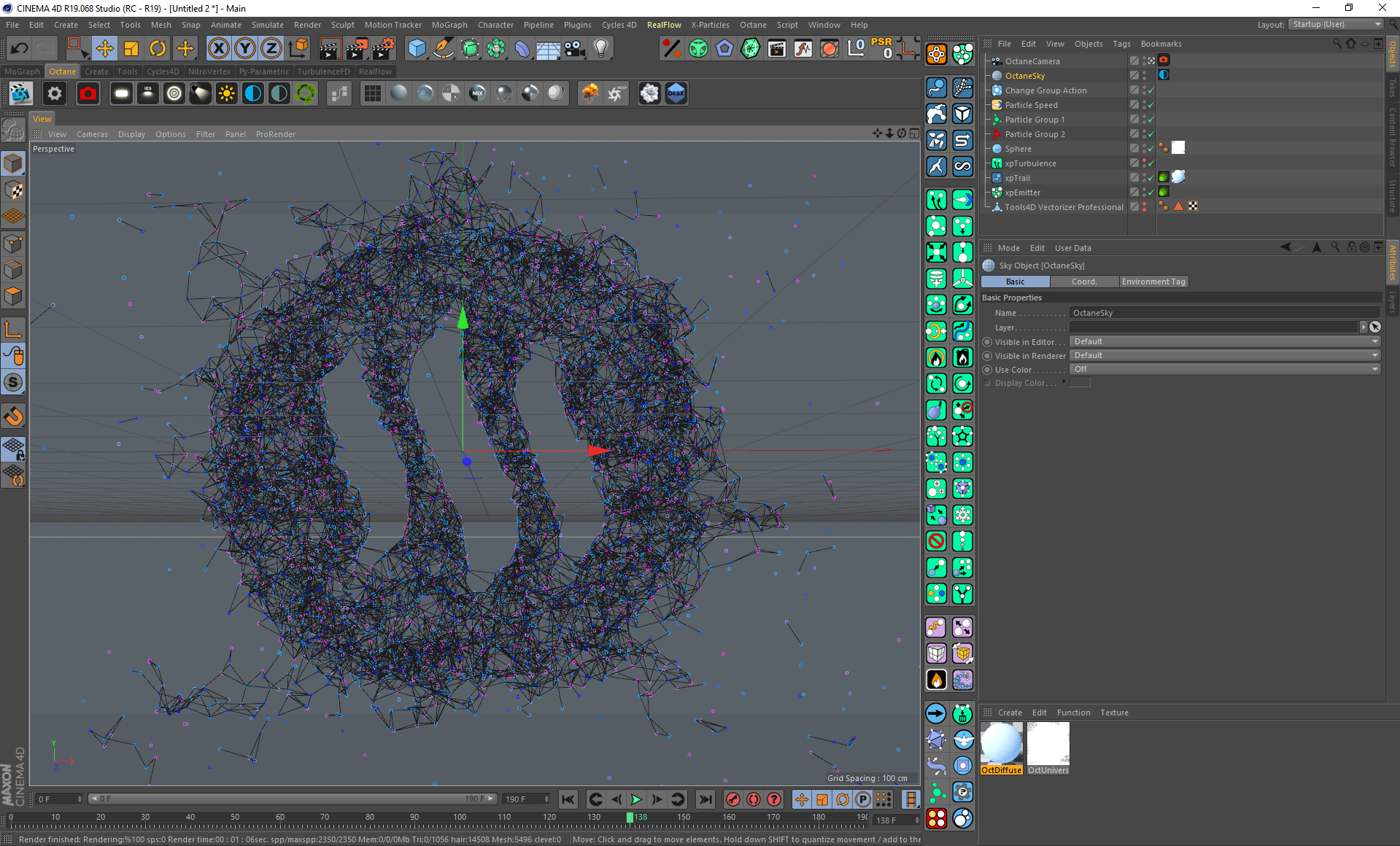
Task: Select the Move tool in top toolbar
Action: [x=104, y=49]
